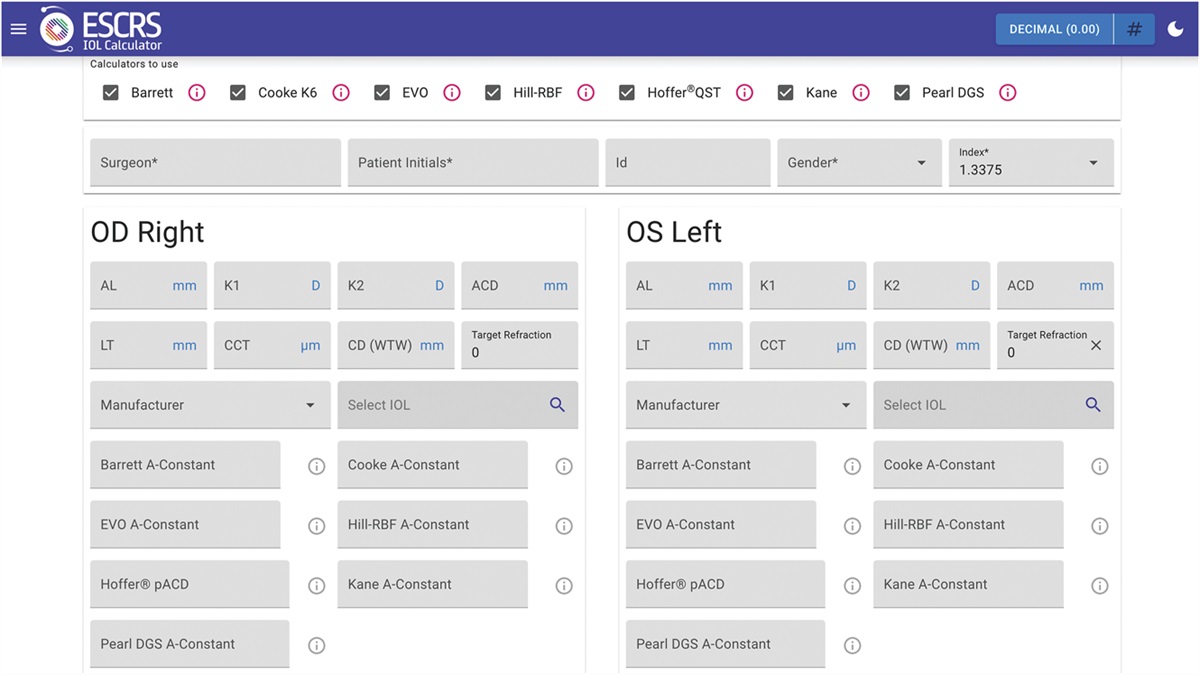Click the OD Right CD (WTW) field
This screenshot has height=675, width=1200.
(396, 345)
